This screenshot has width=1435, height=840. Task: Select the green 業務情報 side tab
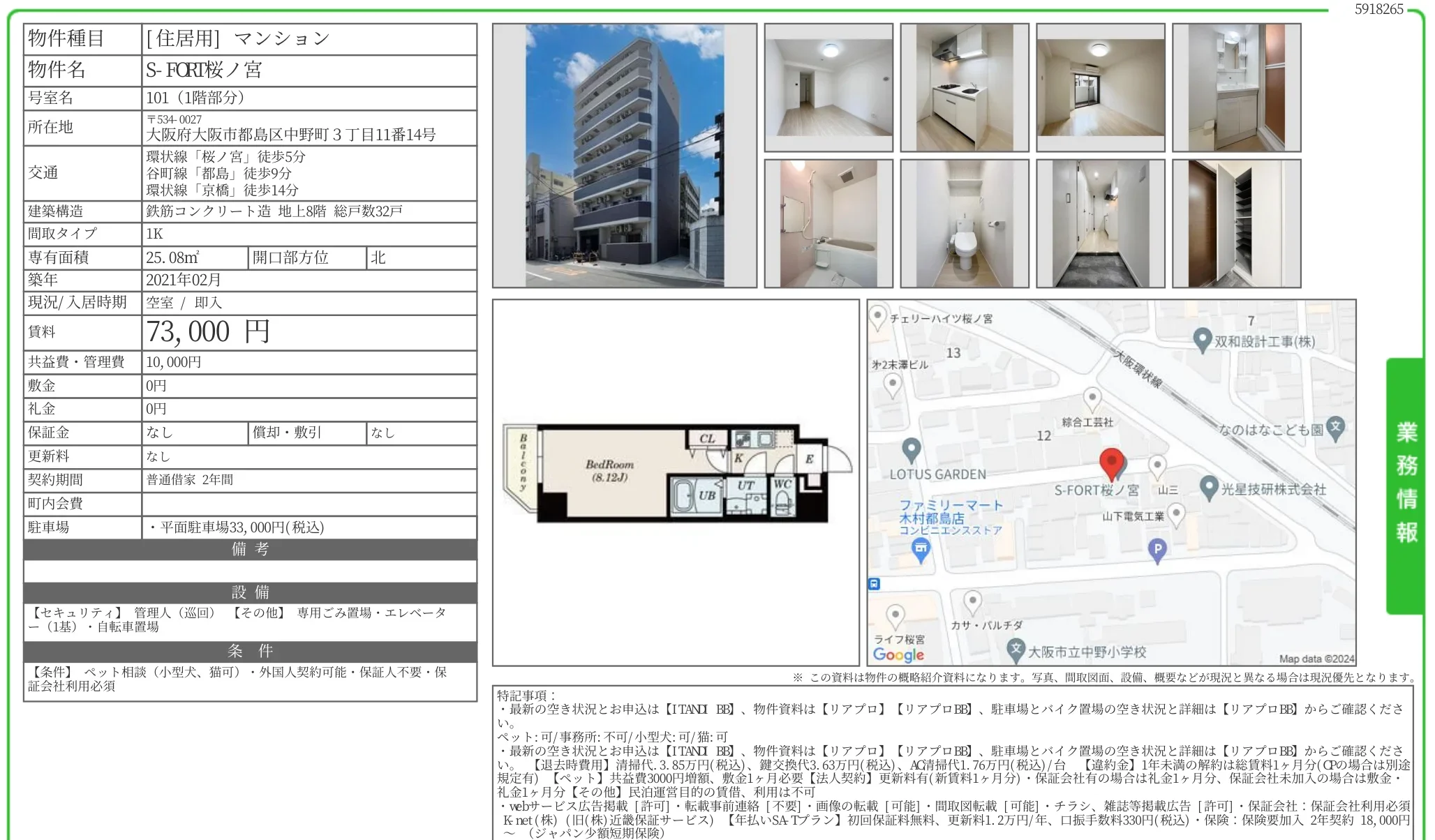[1405, 485]
